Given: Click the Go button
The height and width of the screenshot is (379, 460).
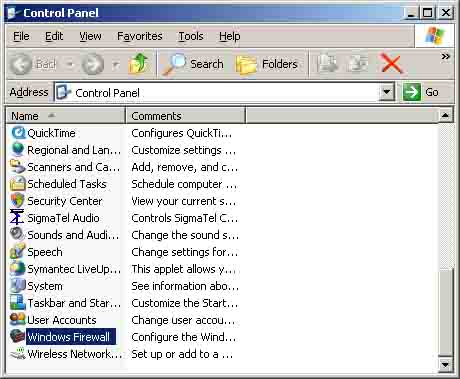Looking at the screenshot, I should (422, 92).
